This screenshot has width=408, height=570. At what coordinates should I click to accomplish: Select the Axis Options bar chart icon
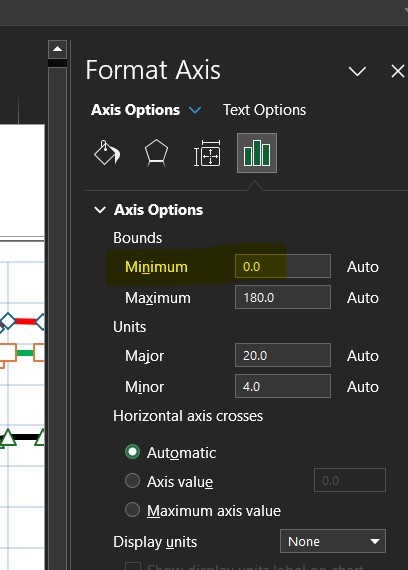(257, 153)
